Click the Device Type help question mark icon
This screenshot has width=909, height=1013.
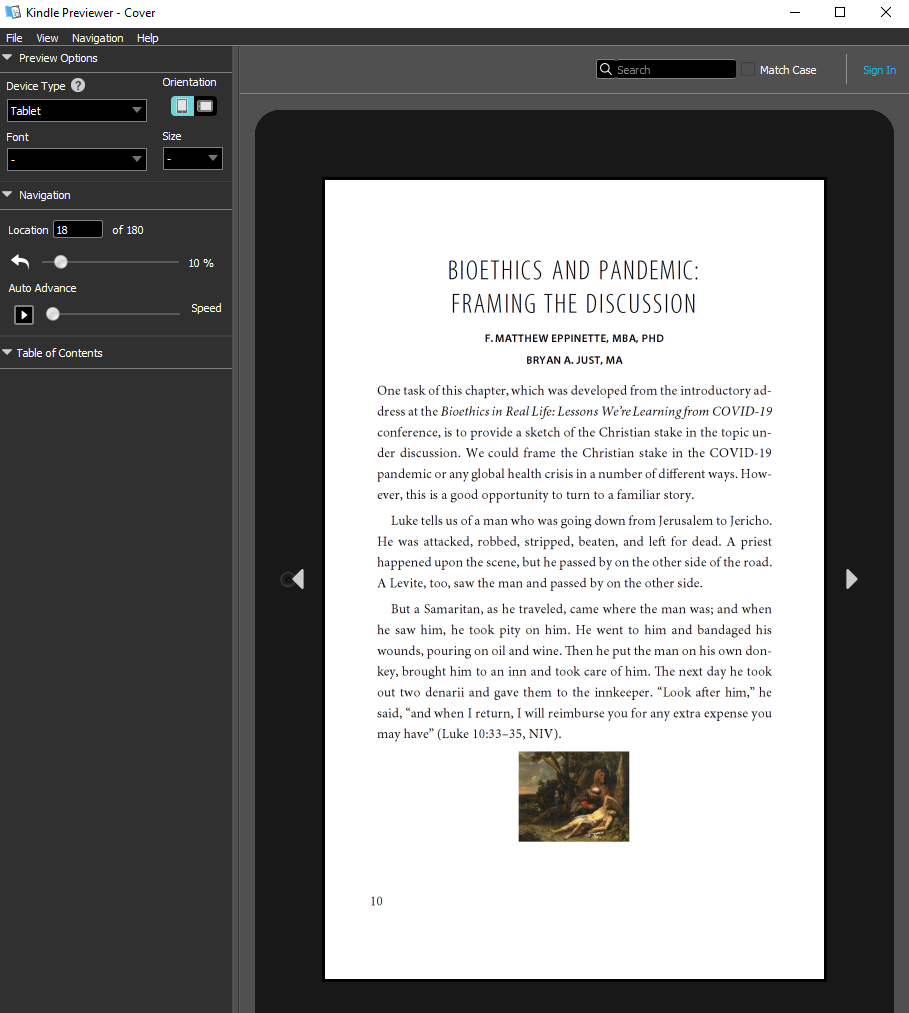pyautogui.click(x=78, y=85)
